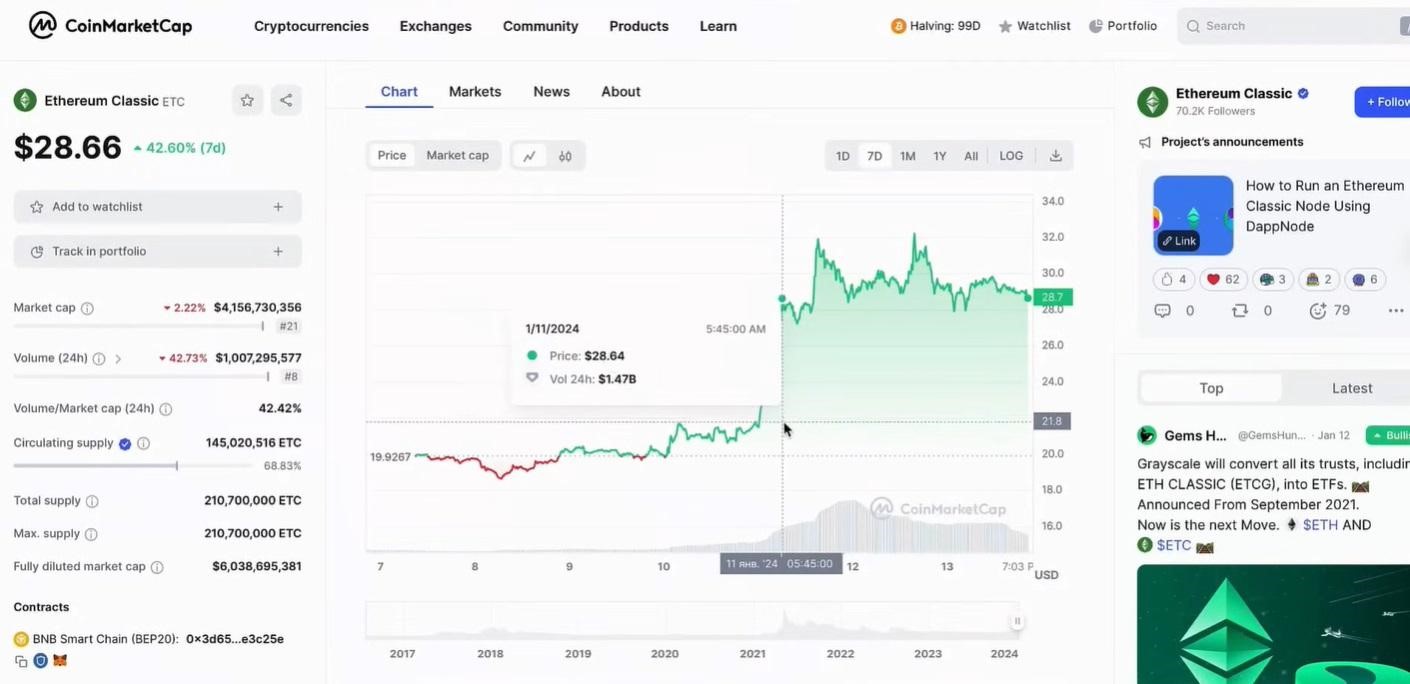The width and height of the screenshot is (1410, 684).
Task: Switch to candlestick chart icon
Action: pyautogui.click(x=565, y=156)
